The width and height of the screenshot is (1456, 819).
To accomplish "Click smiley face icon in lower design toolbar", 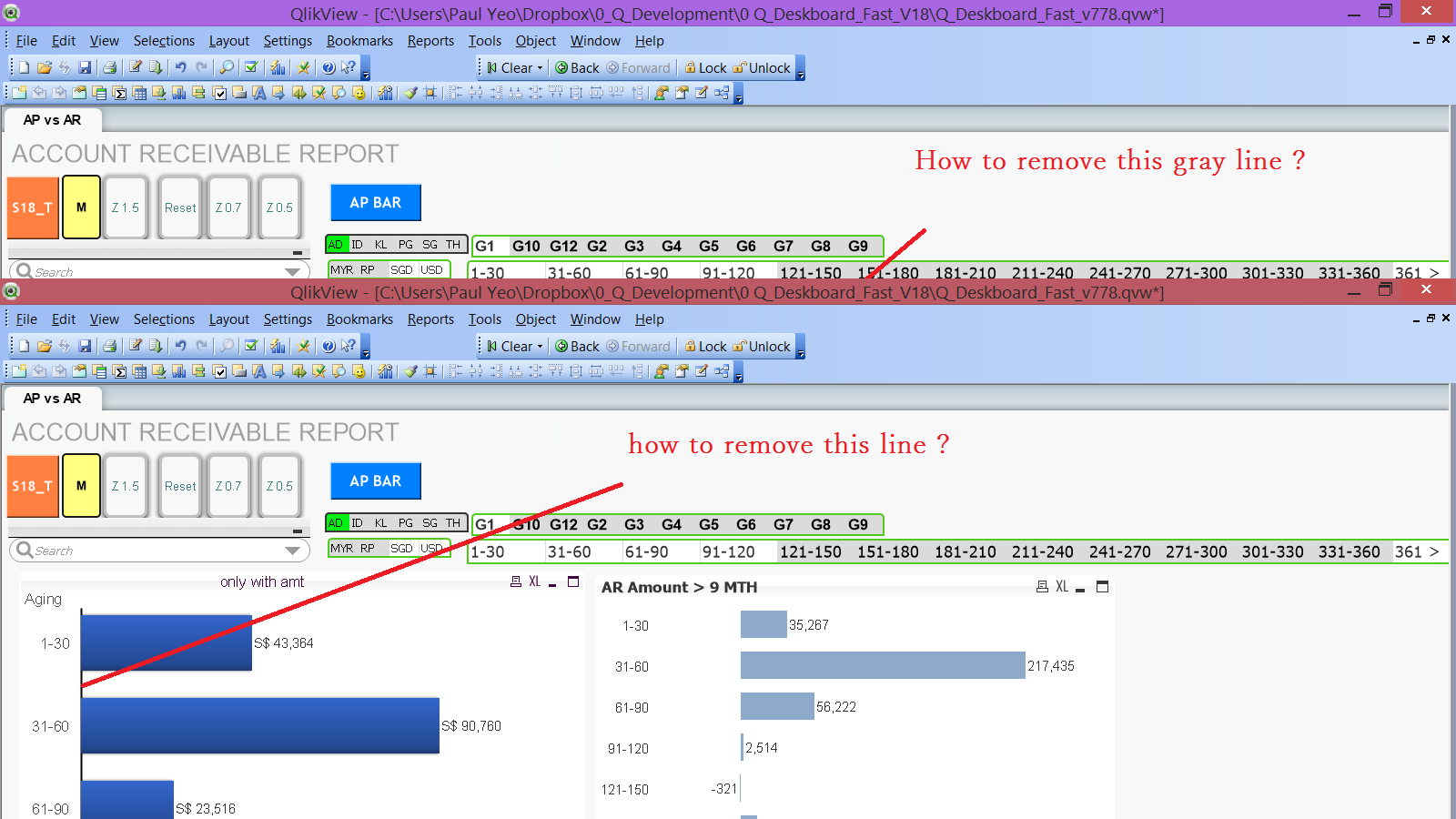I will tap(359, 370).
